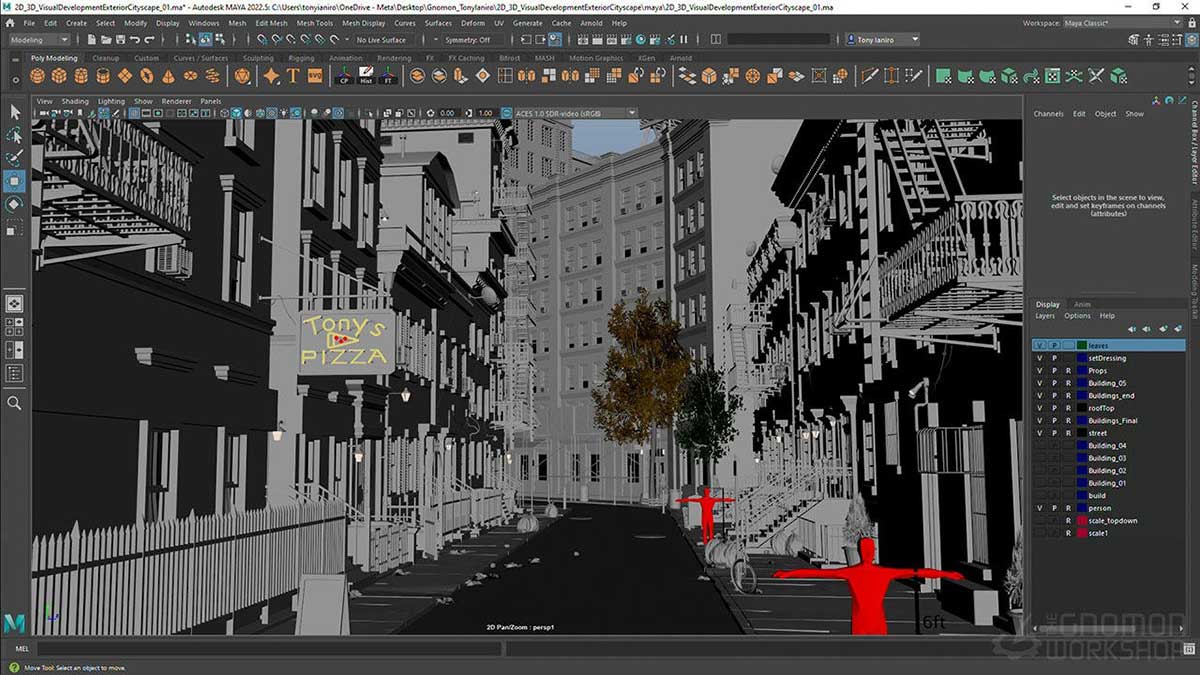The width and height of the screenshot is (1200, 675).
Task: Toggle visibility of the setDressing layer
Action: click(x=1040, y=358)
